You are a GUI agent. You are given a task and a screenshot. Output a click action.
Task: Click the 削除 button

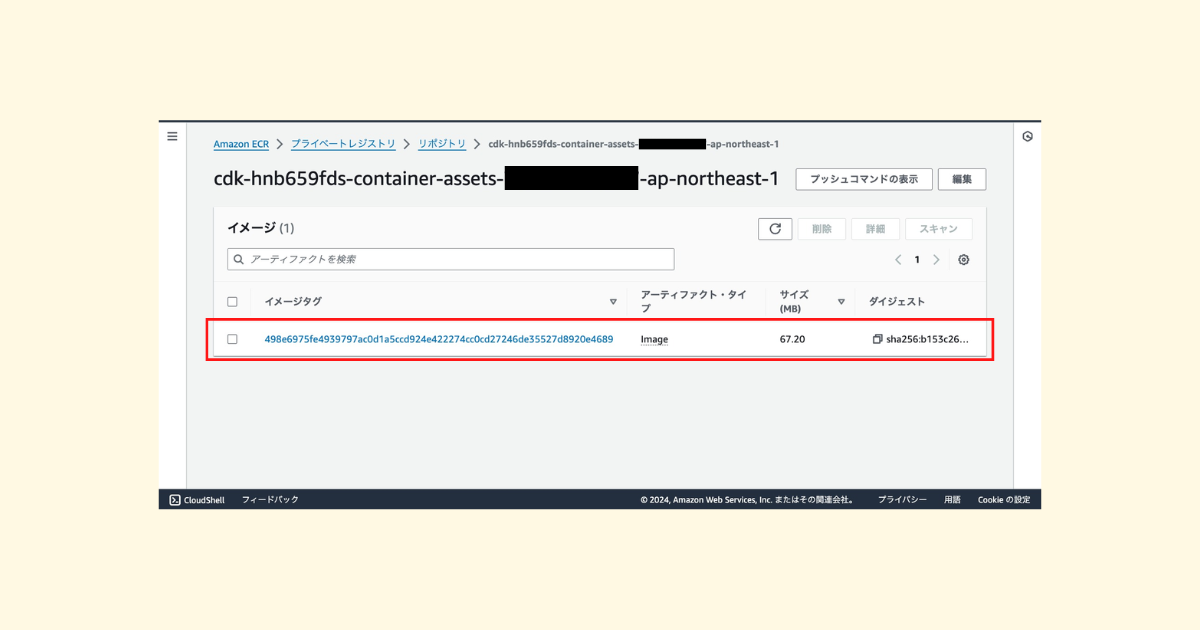point(822,229)
